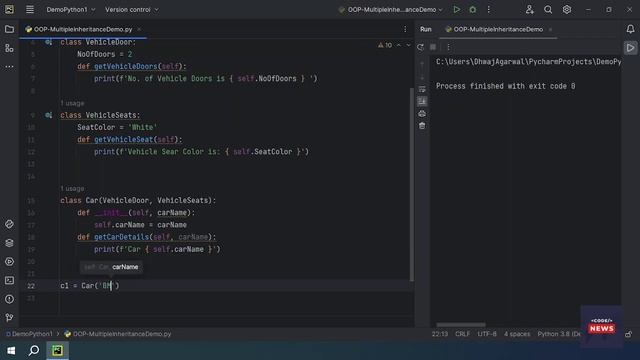Viewport: 640px width, 360px height.
Task: Toggle soft-wrap in Run console
Action: (422, 89)
